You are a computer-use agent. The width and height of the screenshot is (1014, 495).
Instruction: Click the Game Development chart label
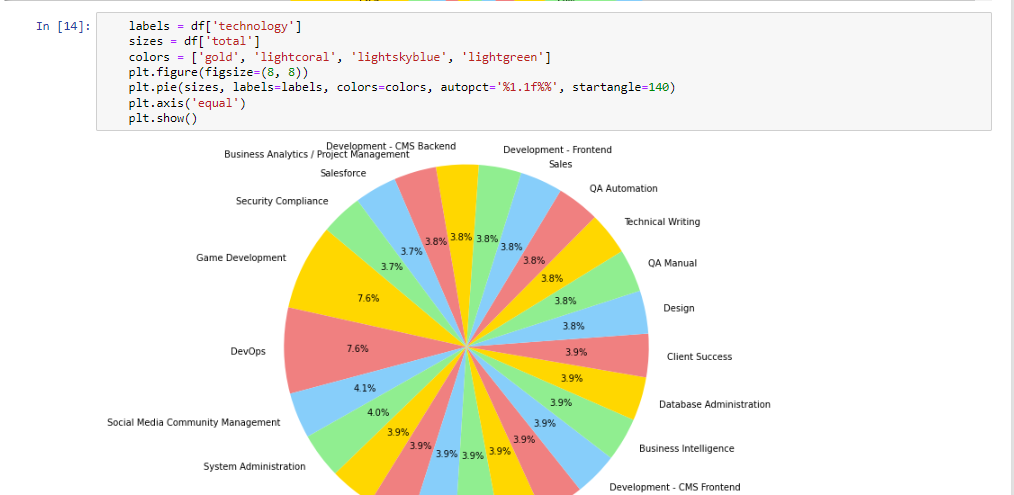point(241,258)
